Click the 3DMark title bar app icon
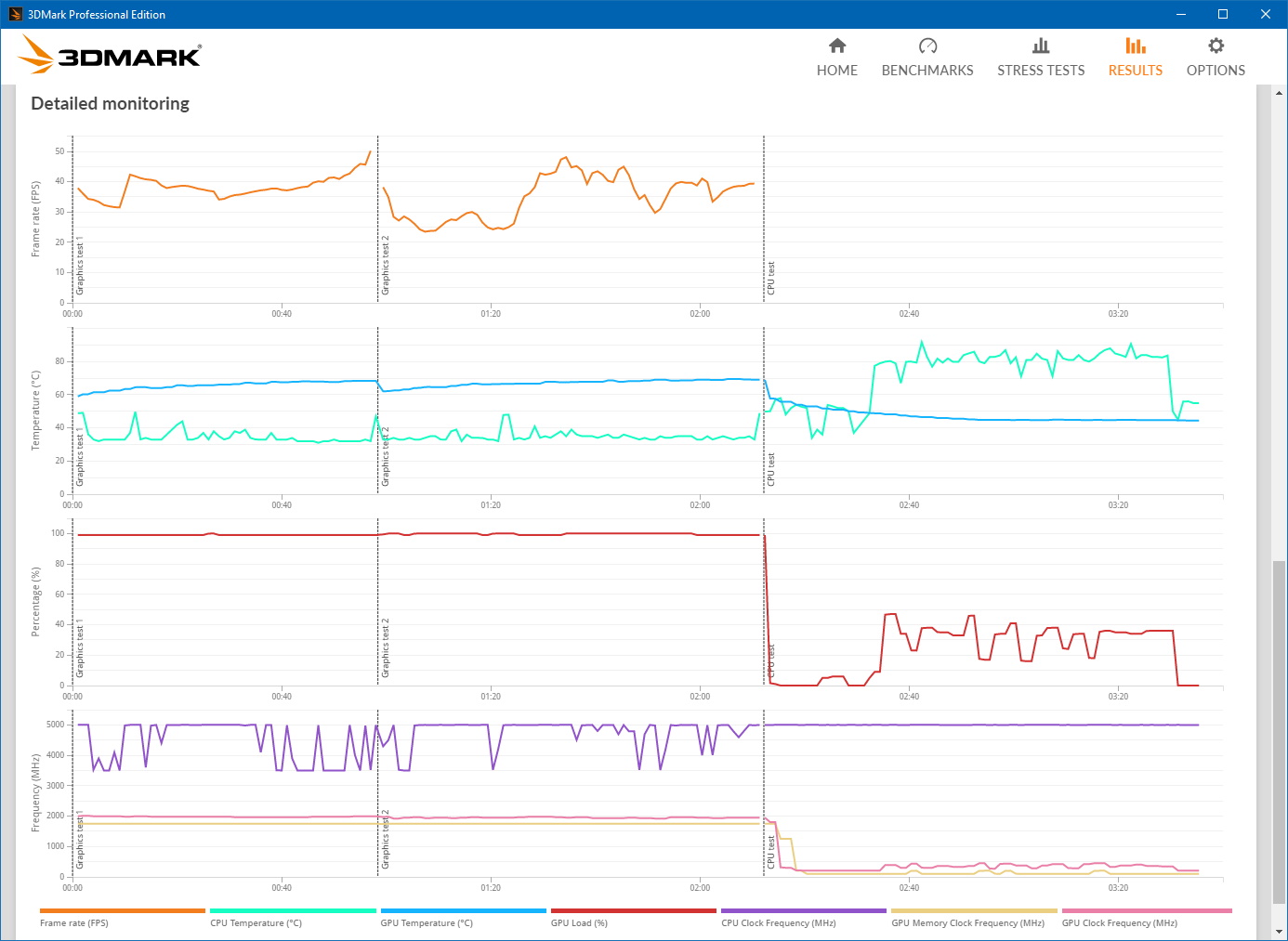Viewport: 1288px width, 941px height. (15, 14)
